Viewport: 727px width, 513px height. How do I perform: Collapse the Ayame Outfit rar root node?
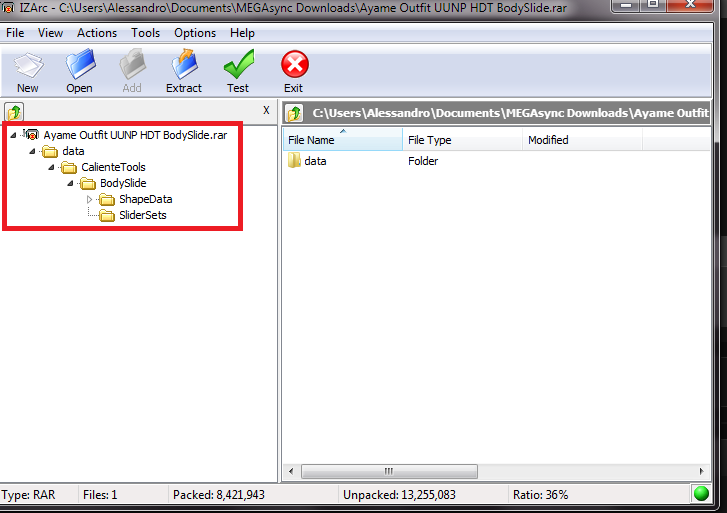pos(13,135)
